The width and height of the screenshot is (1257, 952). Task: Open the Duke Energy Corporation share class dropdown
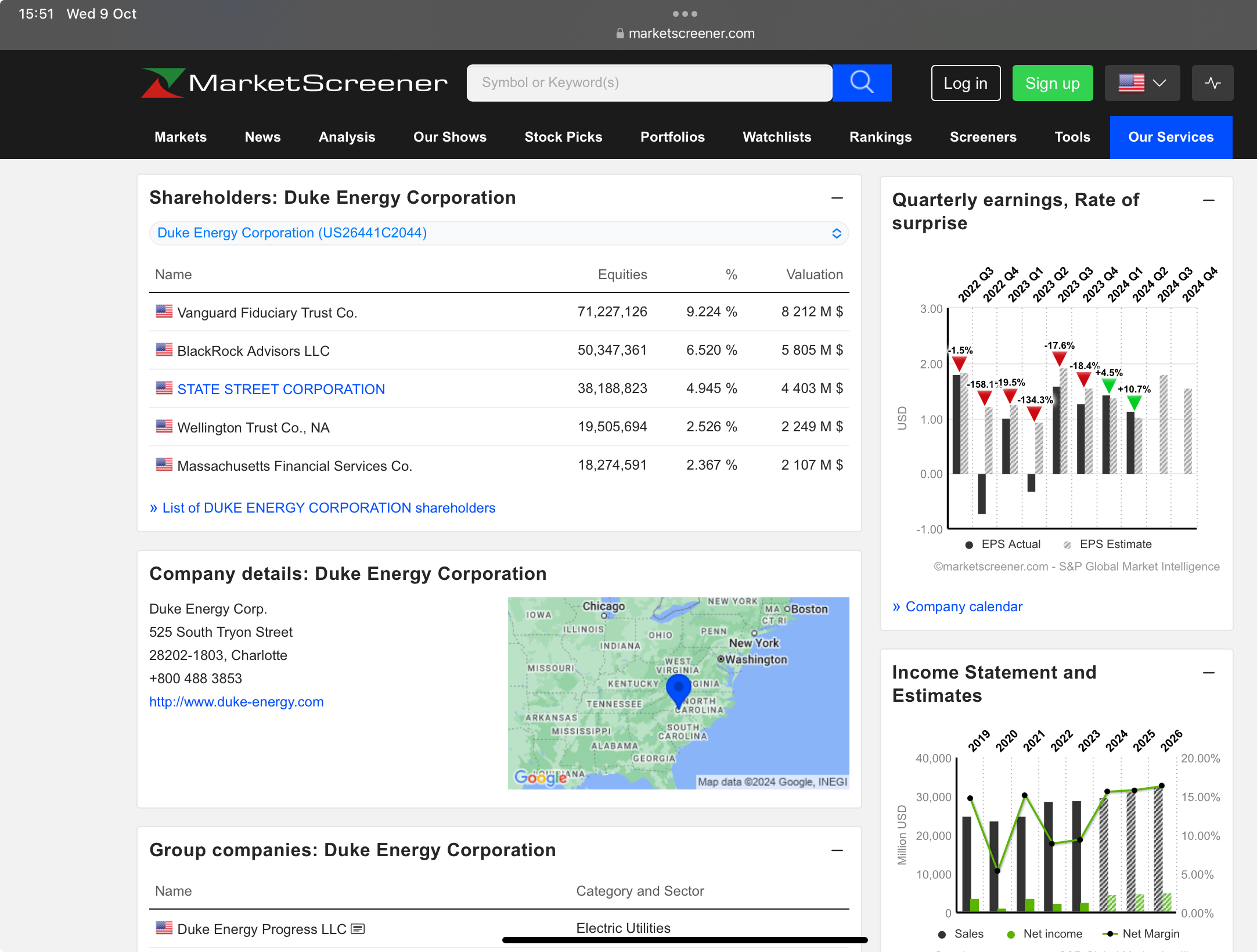(499, 233)
